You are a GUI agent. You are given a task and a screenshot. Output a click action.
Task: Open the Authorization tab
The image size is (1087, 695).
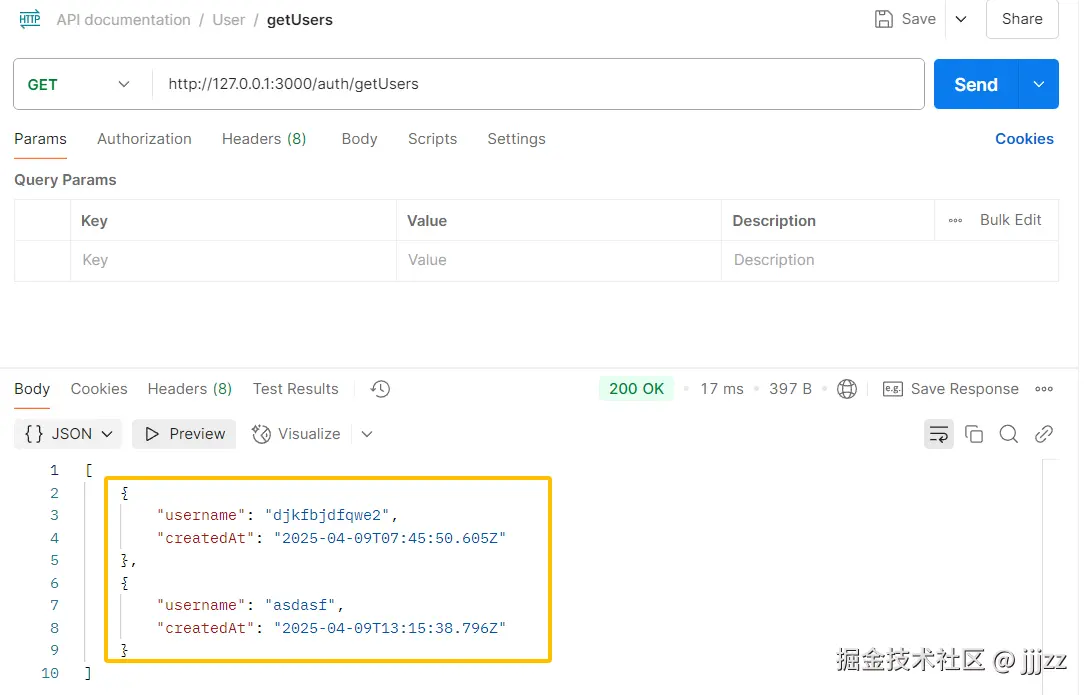(144, 139)
